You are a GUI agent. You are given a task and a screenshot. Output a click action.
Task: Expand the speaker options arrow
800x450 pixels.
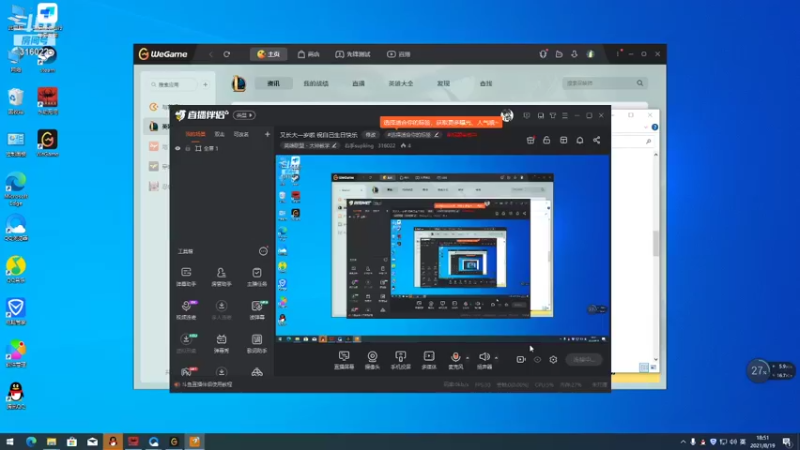click(x=496, y=358)
